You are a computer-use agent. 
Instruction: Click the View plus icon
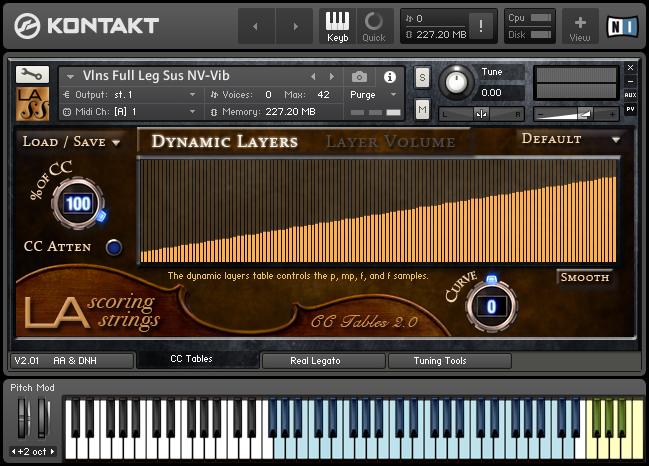(580, 26)
